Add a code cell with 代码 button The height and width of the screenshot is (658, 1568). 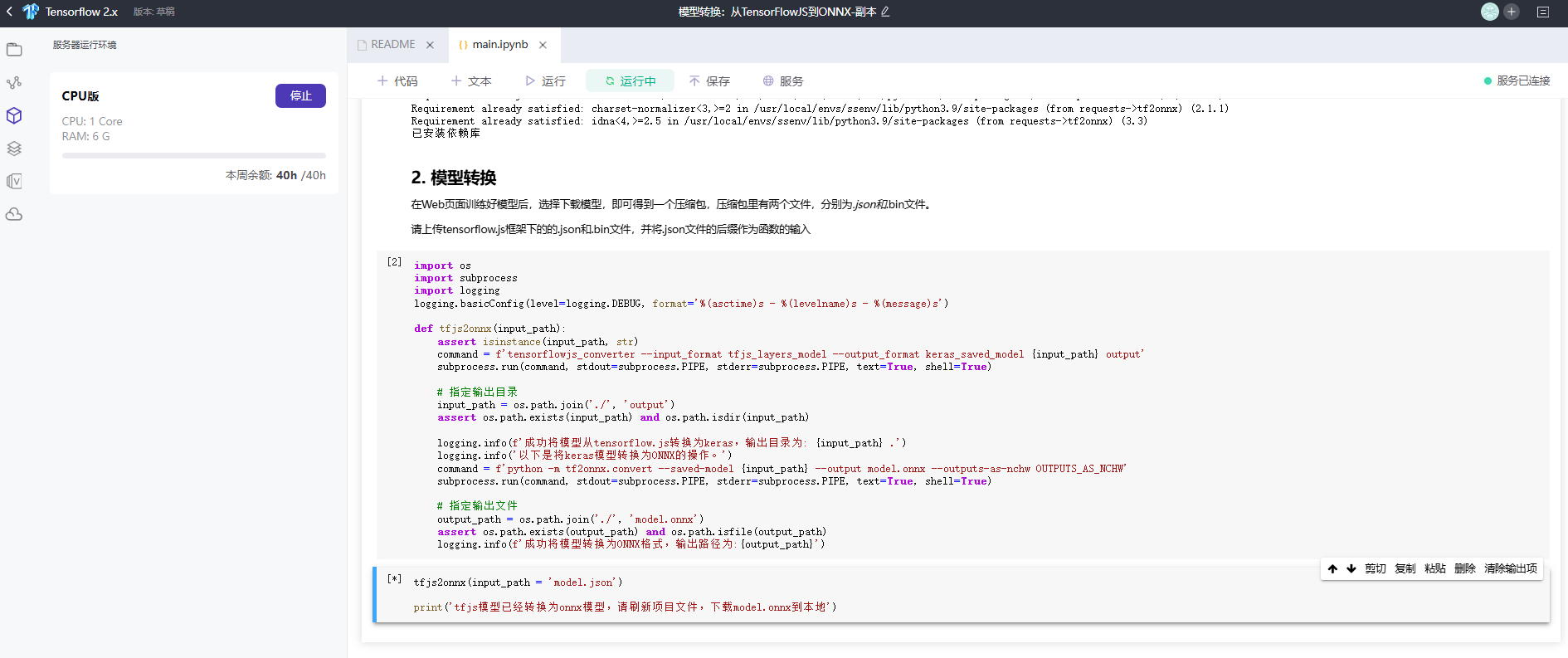point(397,80)
